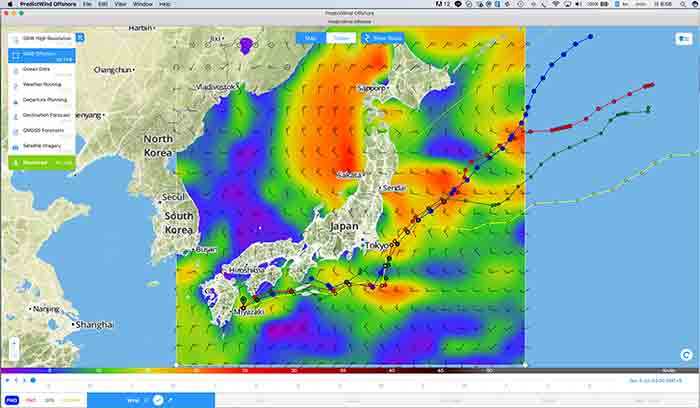Image resolution: width=700 pixels, height=408 pixels.
Task: Open the View menu
Action: click(119, 5)
